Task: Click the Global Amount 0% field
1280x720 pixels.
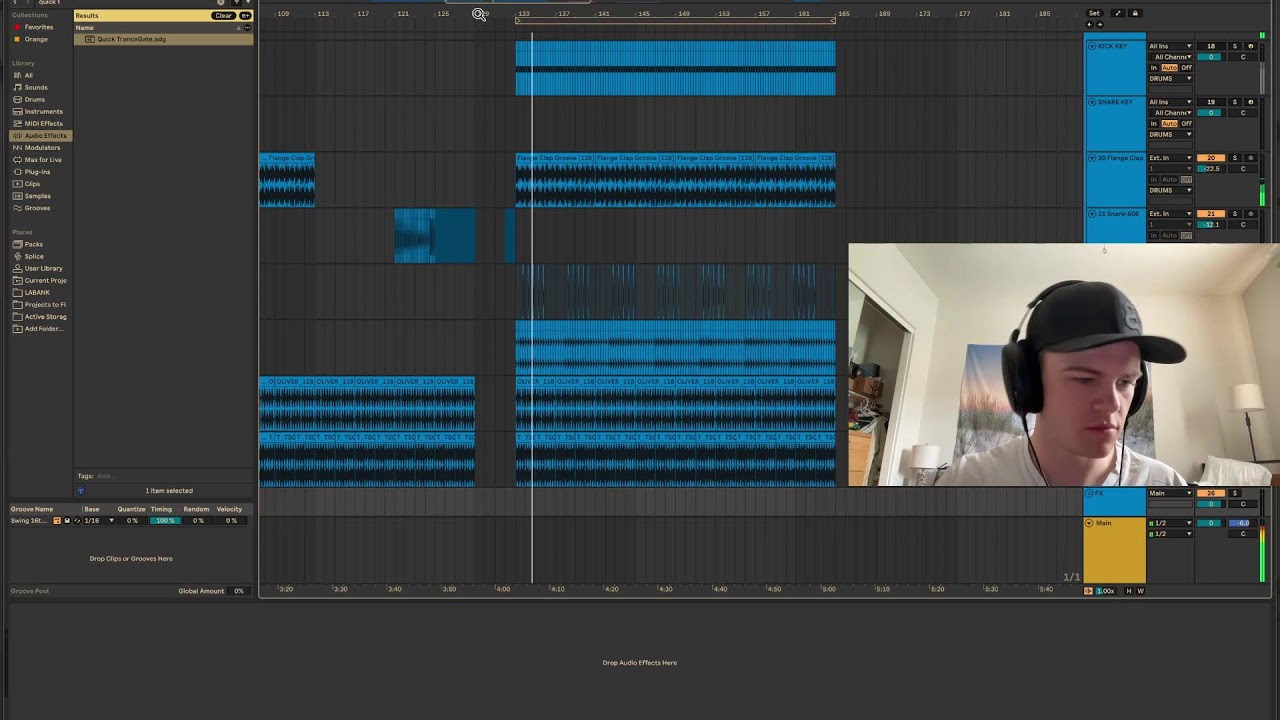Action: click(x=239, y=591)
